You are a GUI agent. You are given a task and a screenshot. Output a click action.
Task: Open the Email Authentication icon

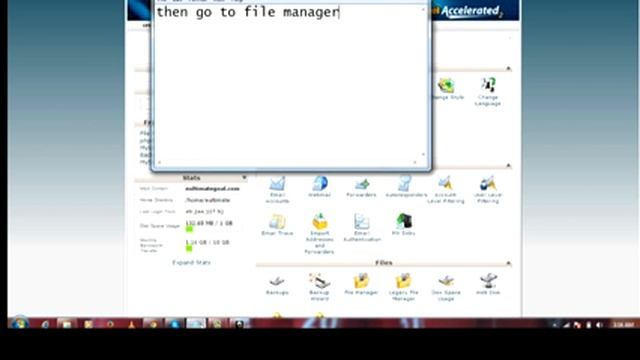point(362,222)
